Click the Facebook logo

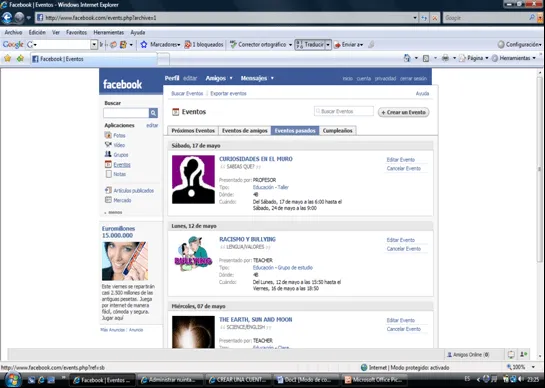click(122, 84)
